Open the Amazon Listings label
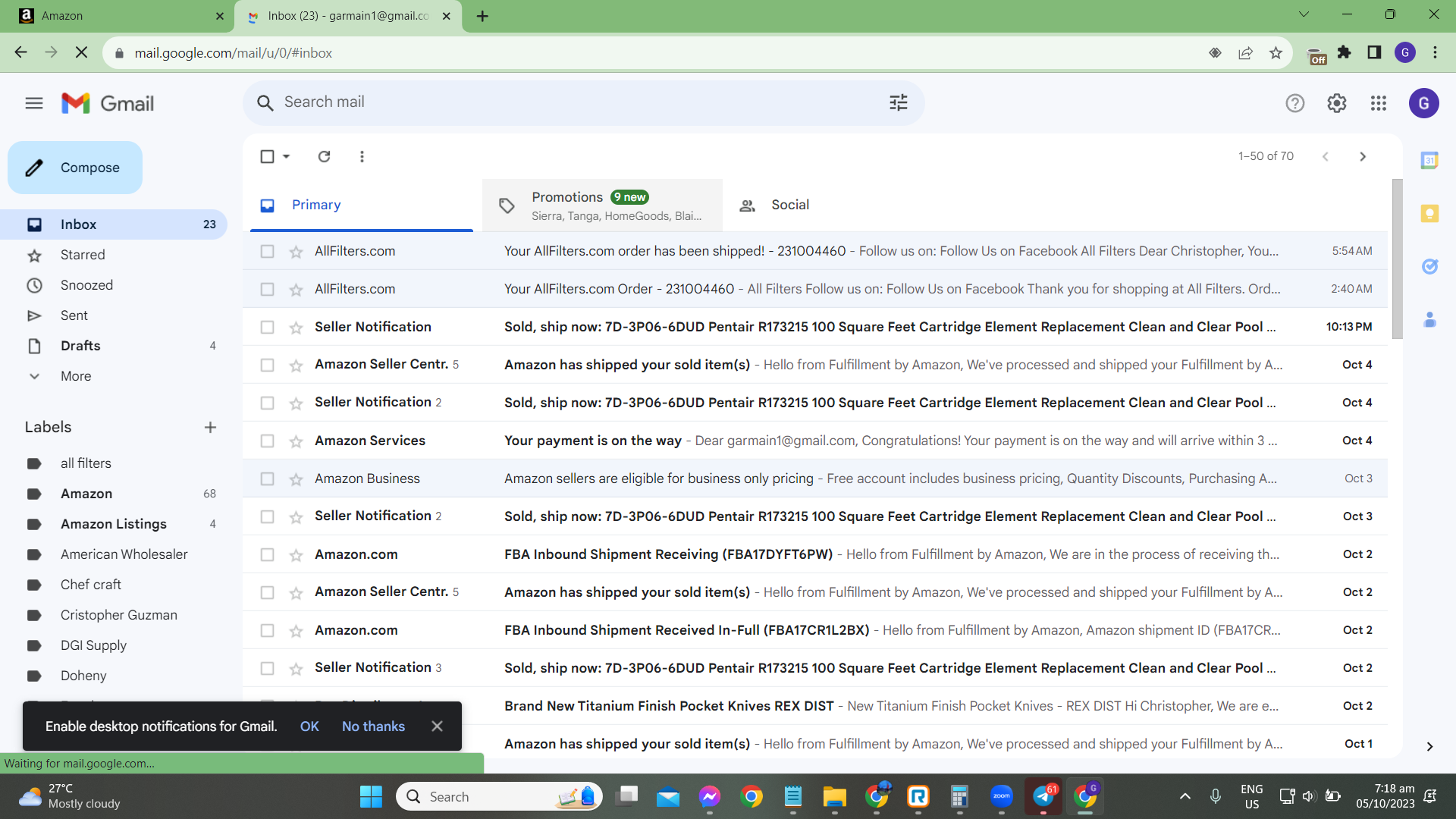The height and width of the screenshot is (819, 1456). (114, 524)
